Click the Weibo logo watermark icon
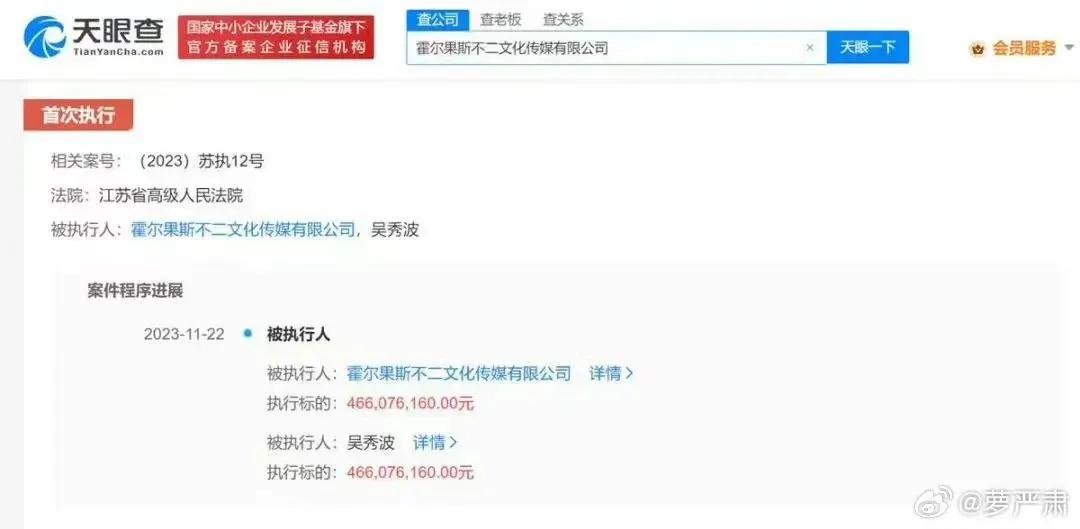The image size is (1080, 529). coord(933,501)
